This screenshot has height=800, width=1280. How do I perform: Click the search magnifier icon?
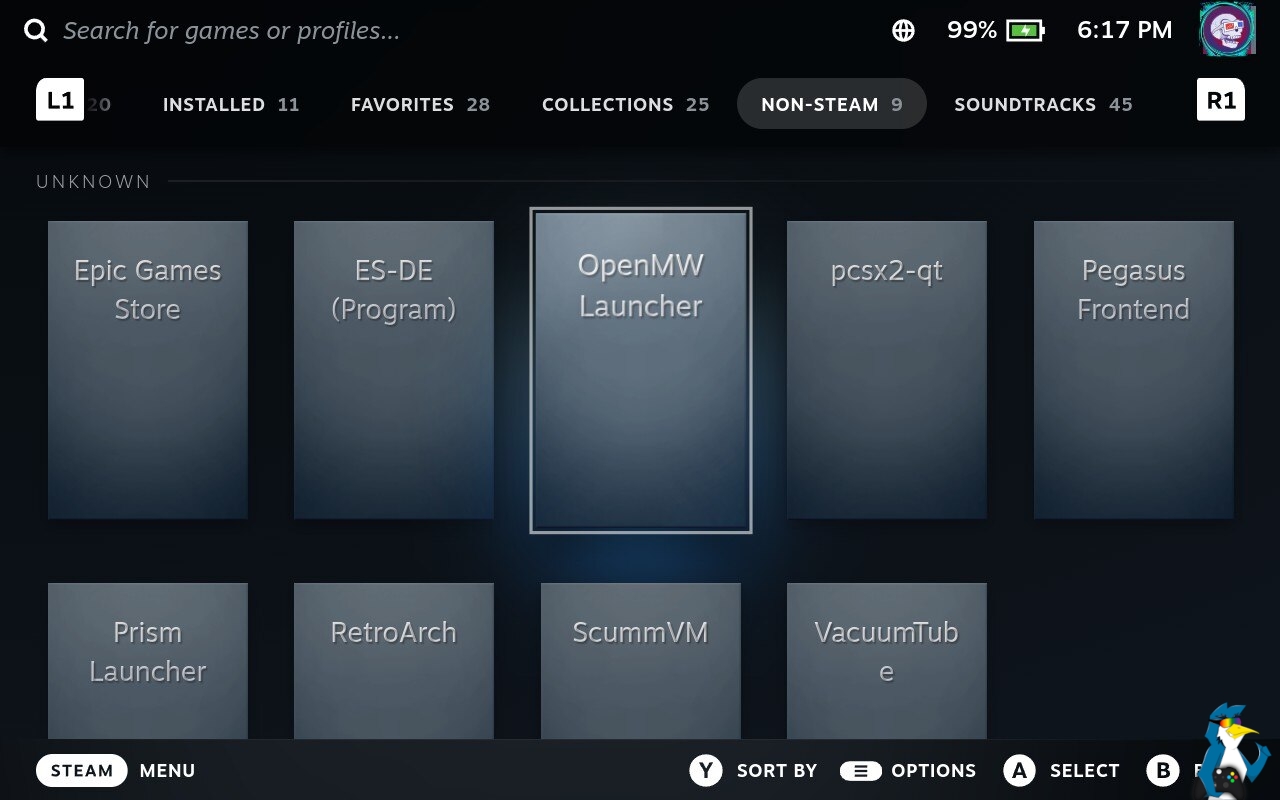point(36,31)
